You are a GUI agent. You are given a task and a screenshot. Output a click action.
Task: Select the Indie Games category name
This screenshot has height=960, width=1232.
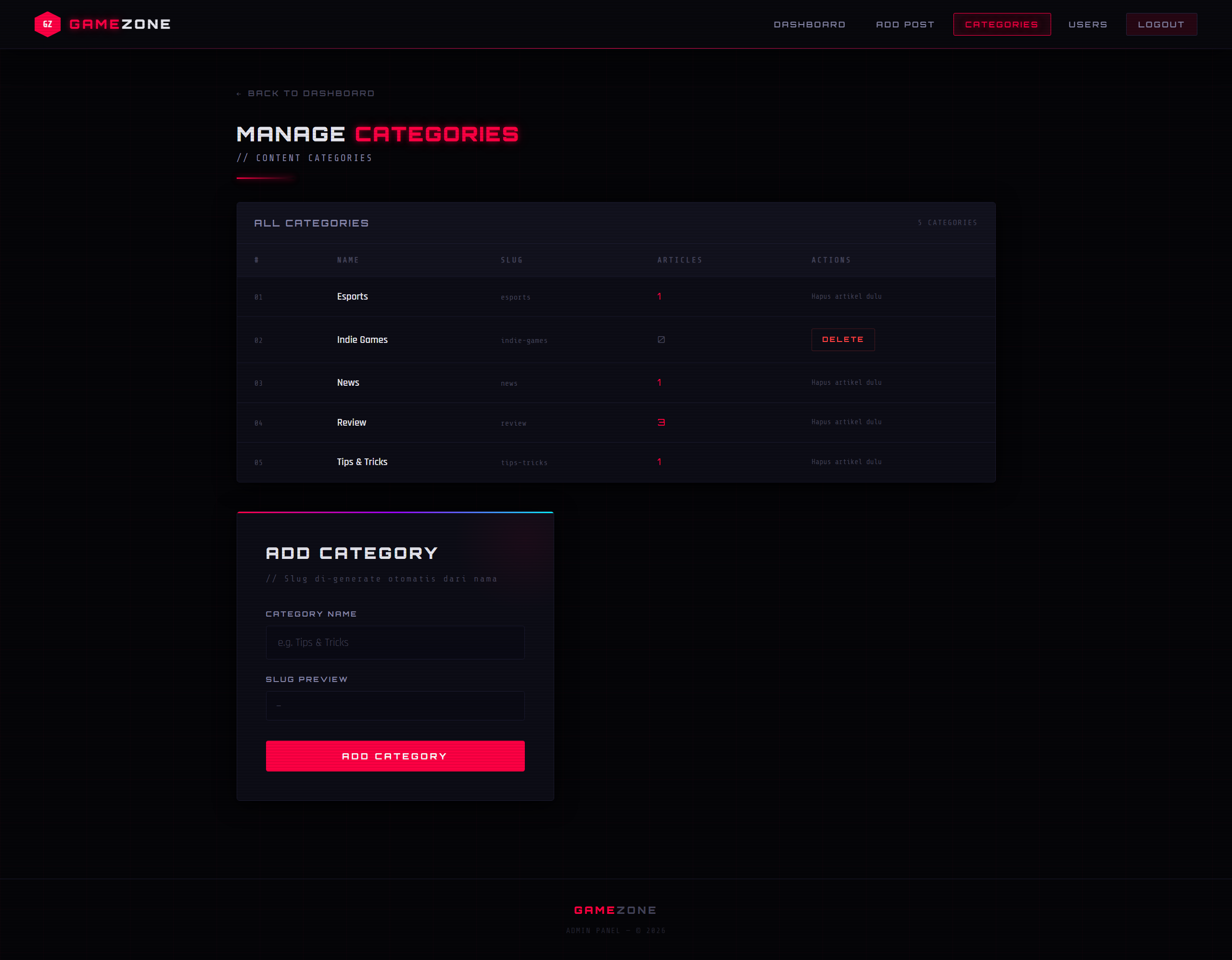click(362, 340)
